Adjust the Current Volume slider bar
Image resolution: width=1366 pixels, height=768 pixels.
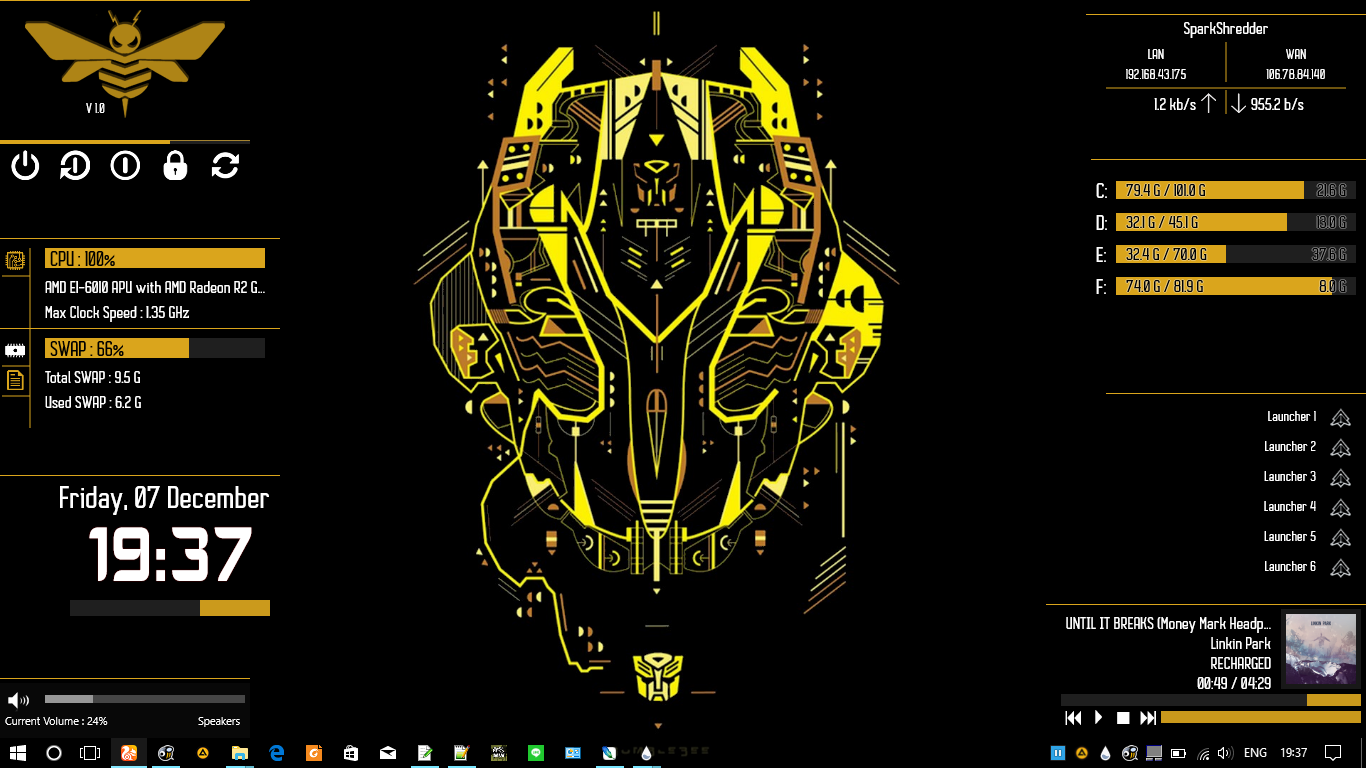pyautogui.click(x=145, y=699)
